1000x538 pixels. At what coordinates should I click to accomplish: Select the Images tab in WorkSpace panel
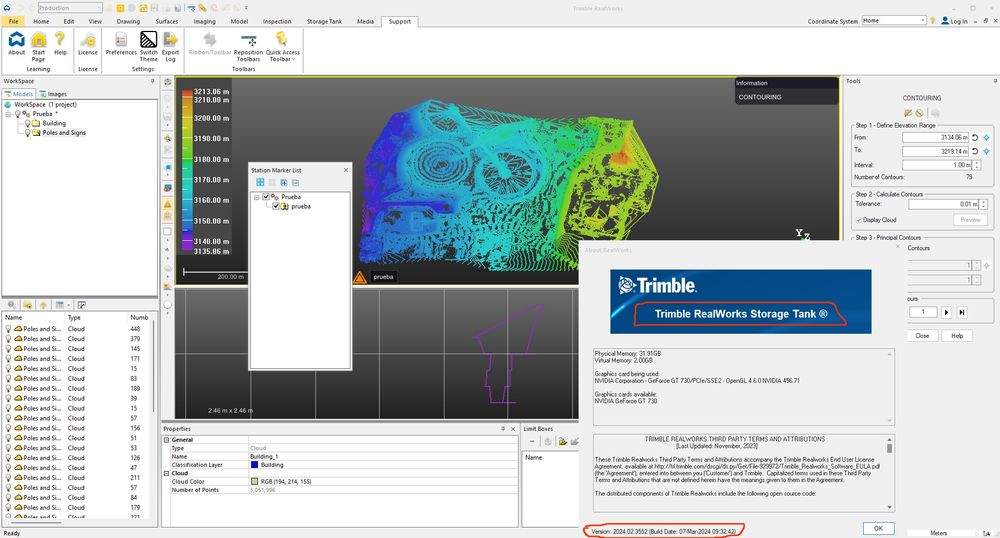(x=53, y=94)
